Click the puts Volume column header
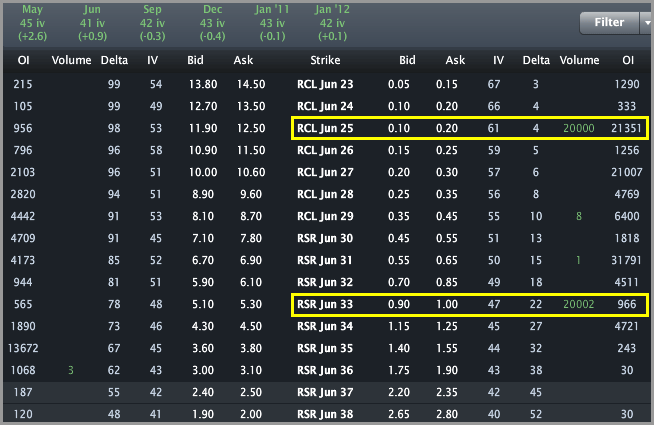Screen dimensions: 654x425 (x=579, y=60)
